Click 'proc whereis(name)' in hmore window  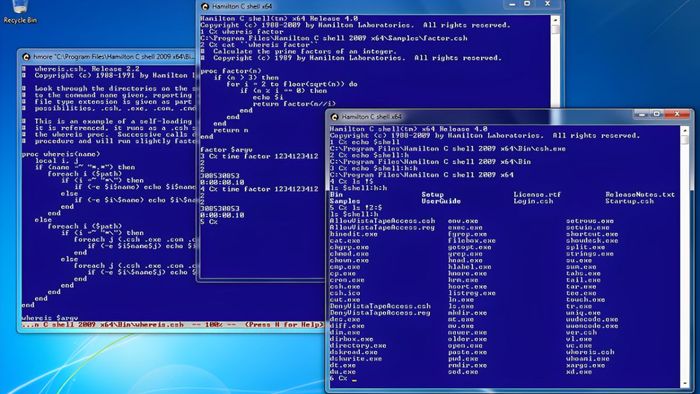tap(61, 154)
